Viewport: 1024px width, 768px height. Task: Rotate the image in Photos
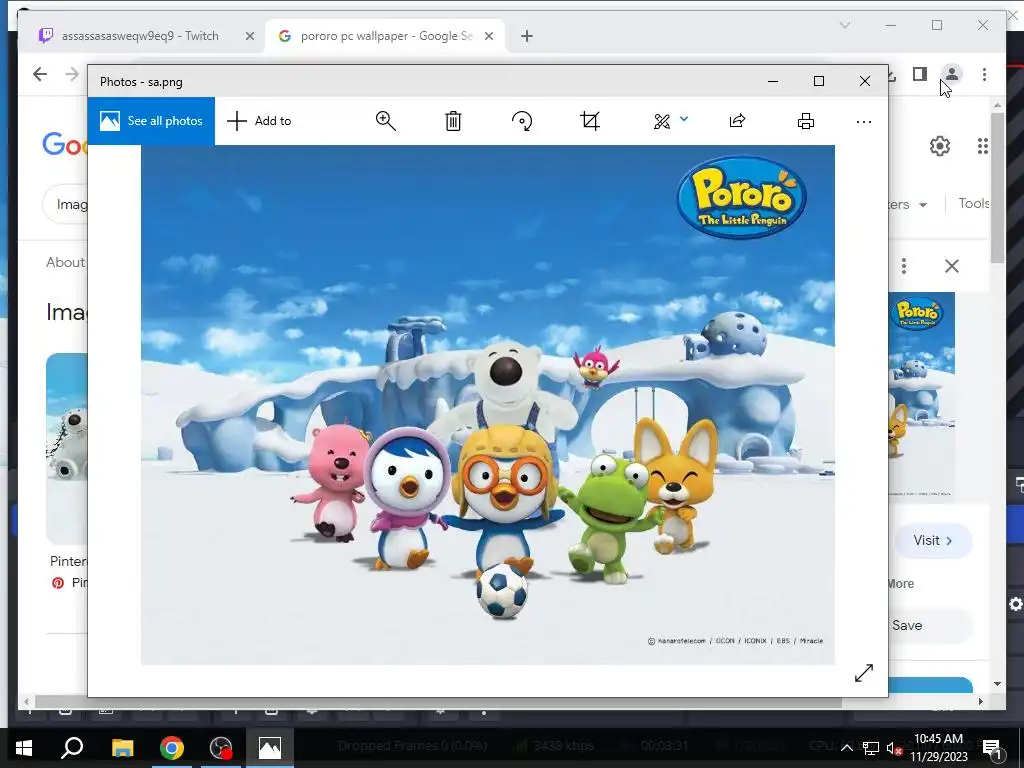click(x=522, y=121)
